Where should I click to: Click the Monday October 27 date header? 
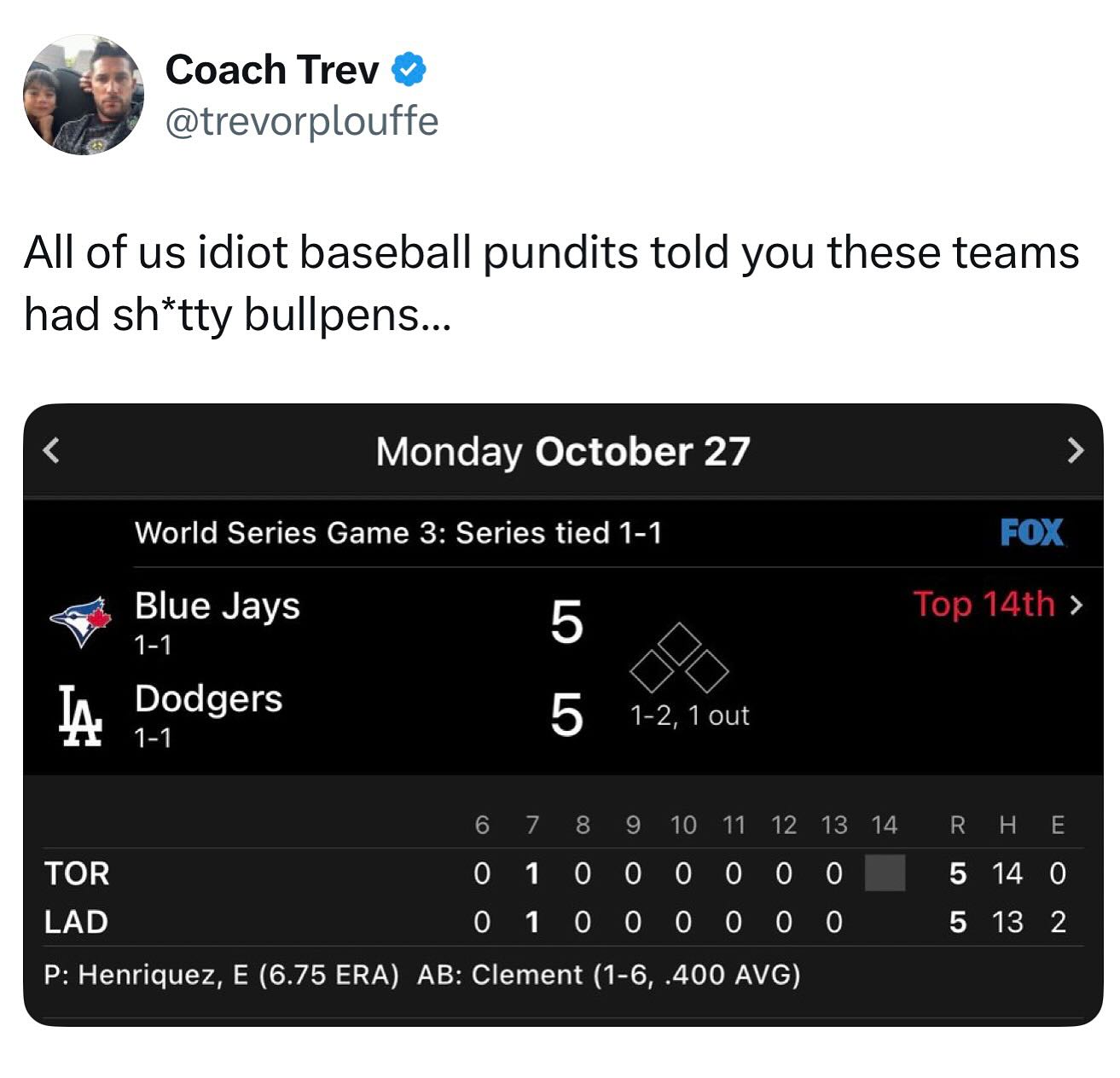pyautogui.click(x=562, y=451)
